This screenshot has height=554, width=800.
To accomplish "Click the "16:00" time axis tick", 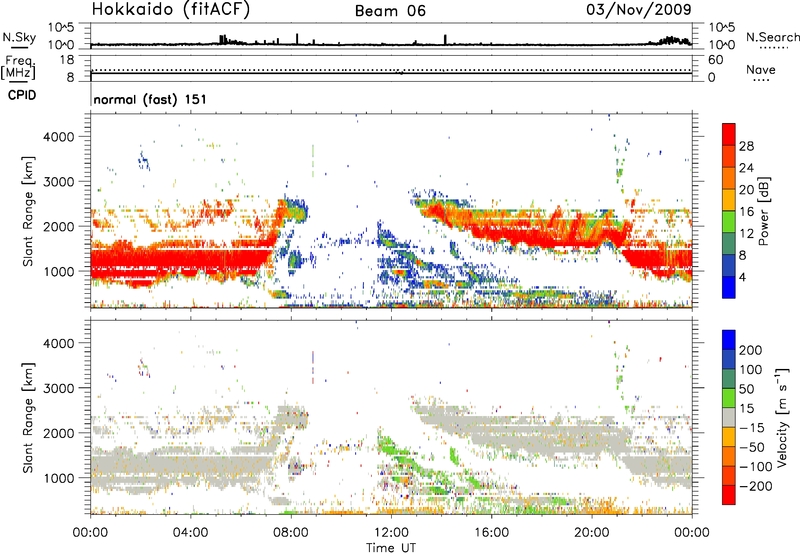I will point(491,533).
